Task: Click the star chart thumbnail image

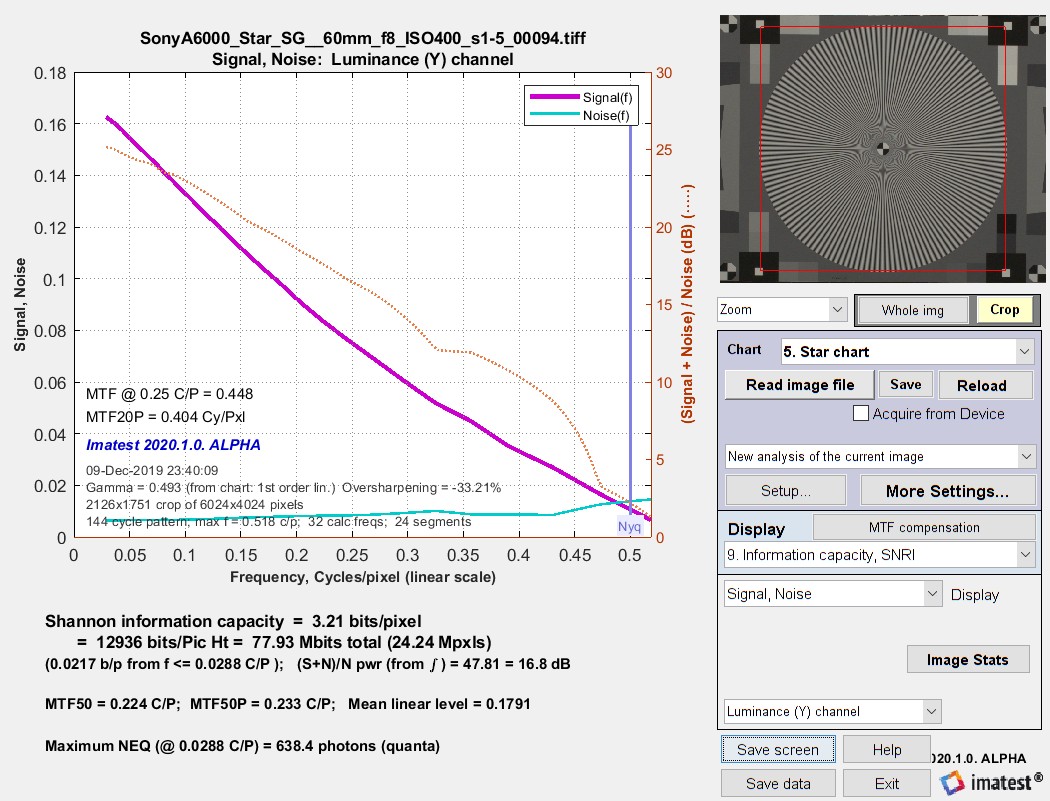Action: 883,149
